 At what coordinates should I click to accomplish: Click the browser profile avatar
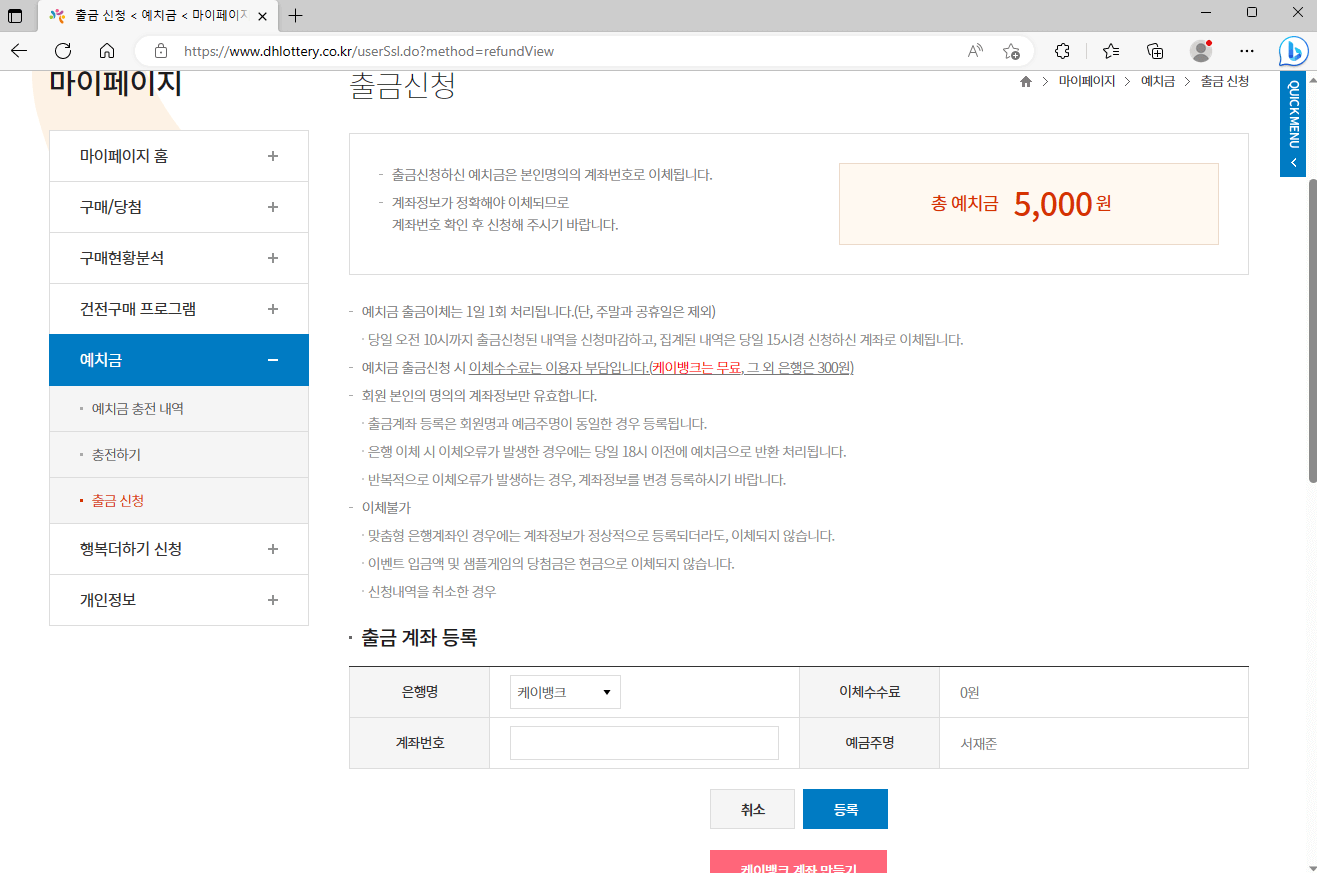[1199, 51]
